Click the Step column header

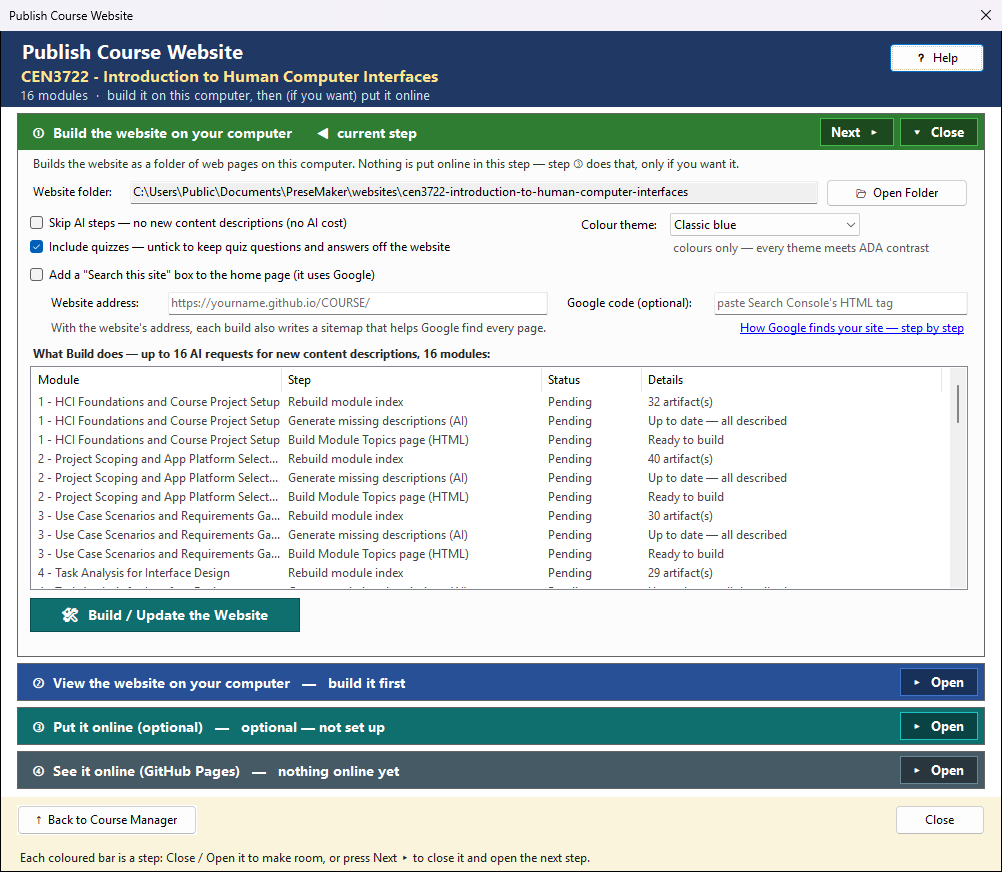click(x=412, y=379)
